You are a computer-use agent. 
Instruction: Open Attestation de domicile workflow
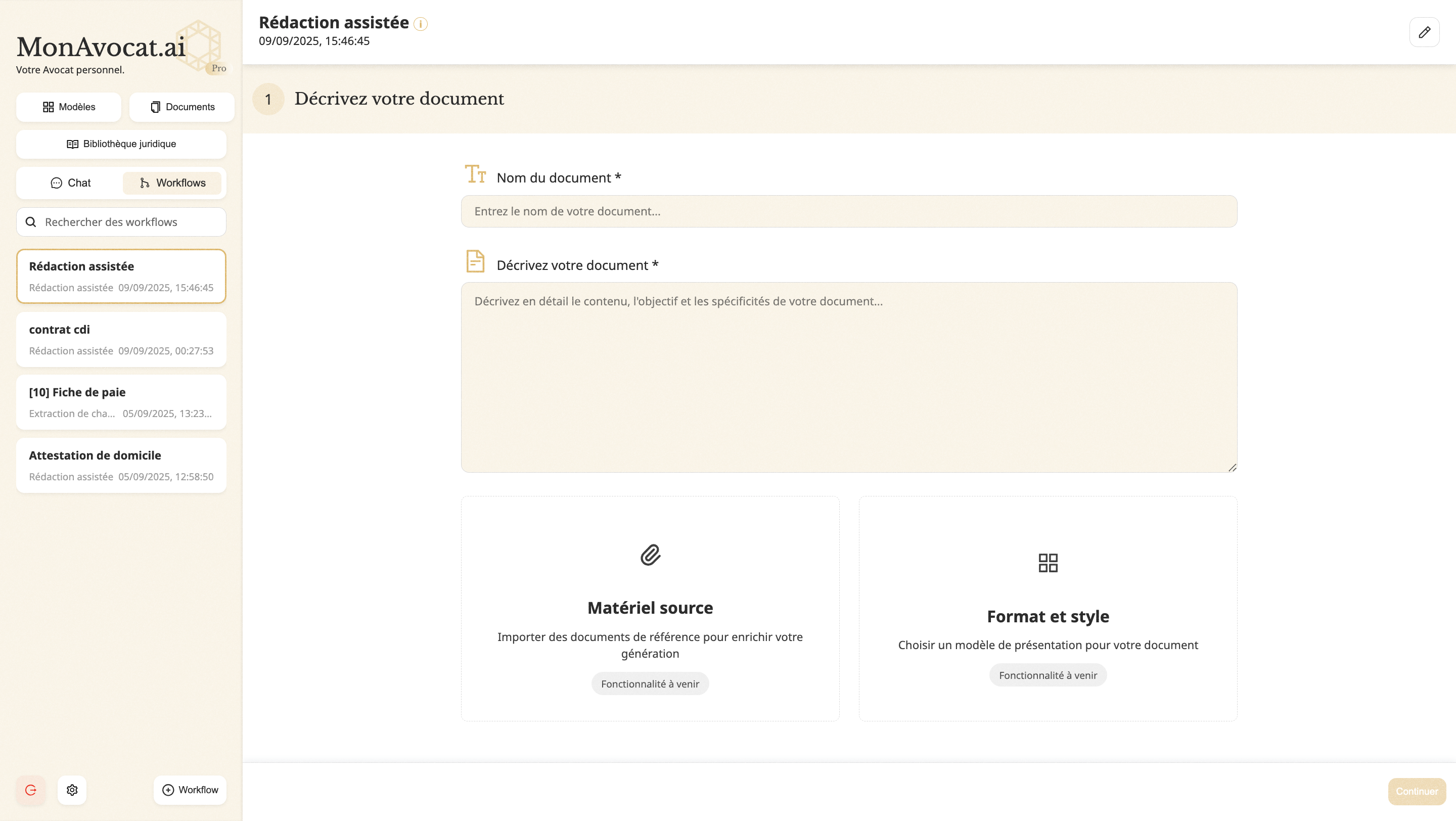121,466
